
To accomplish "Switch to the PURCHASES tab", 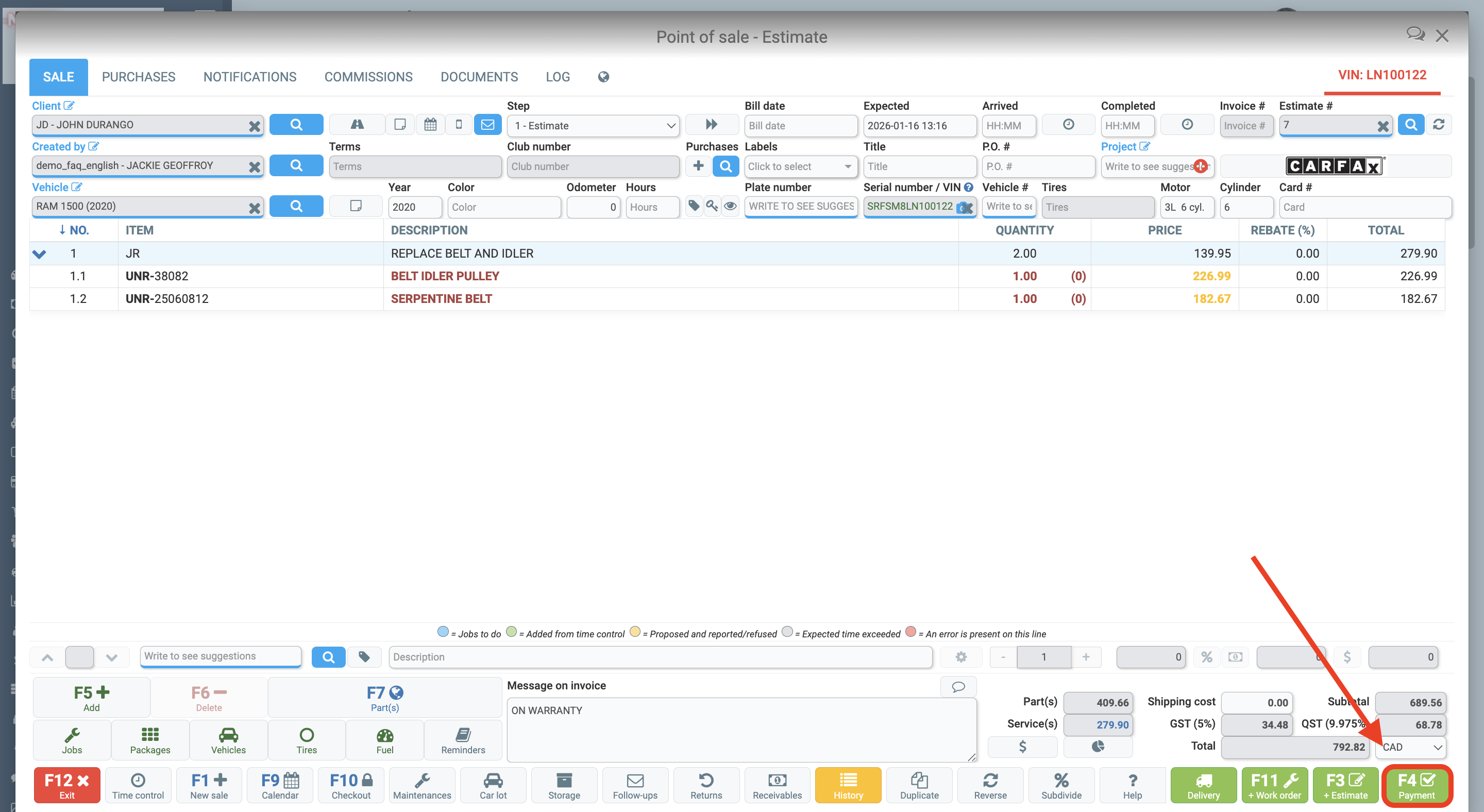I will [138, 77].
